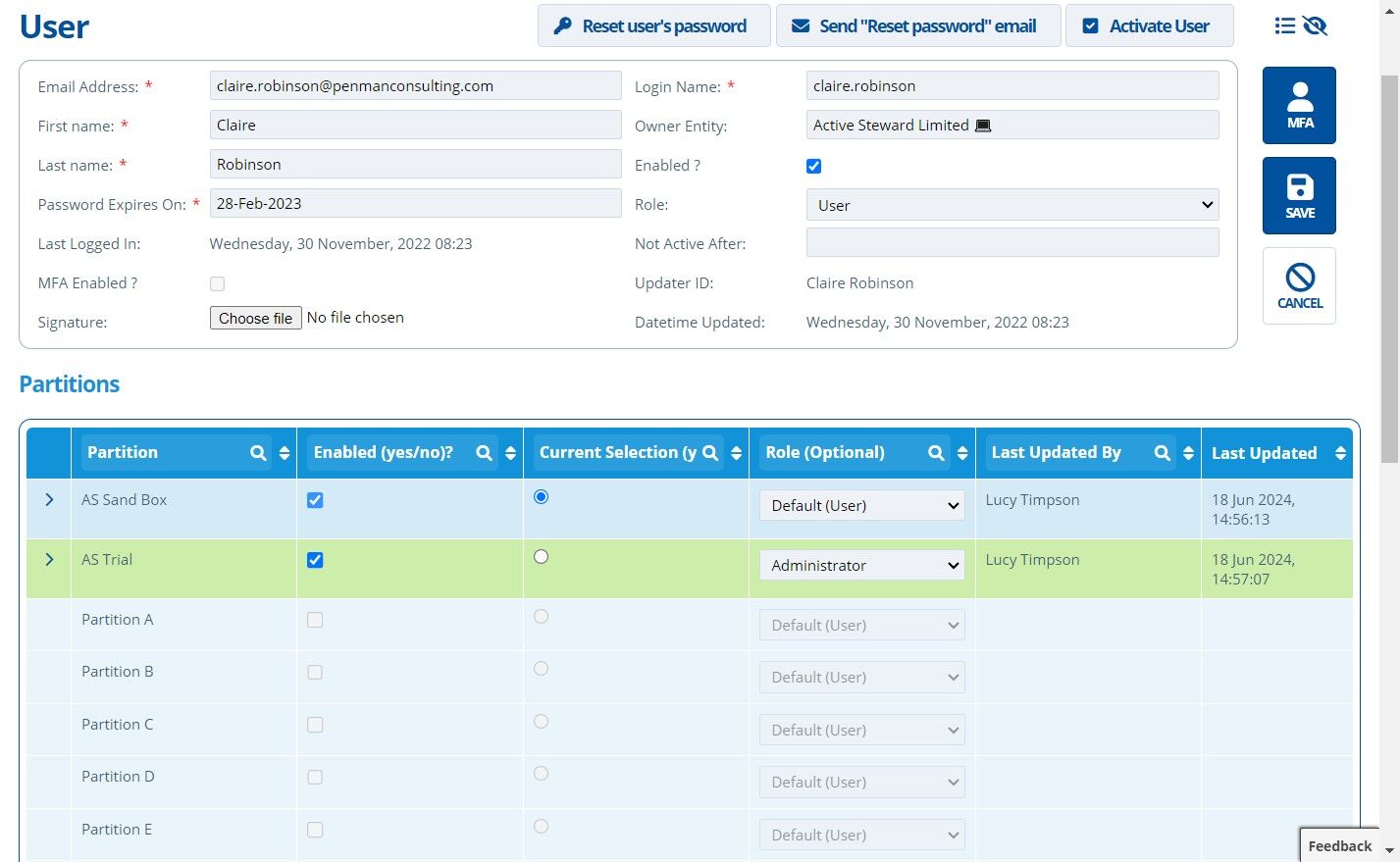This screenshot has height=862, width=1400.
Task: Open Role dropdown for Partition B
Action: coord(862,677)
